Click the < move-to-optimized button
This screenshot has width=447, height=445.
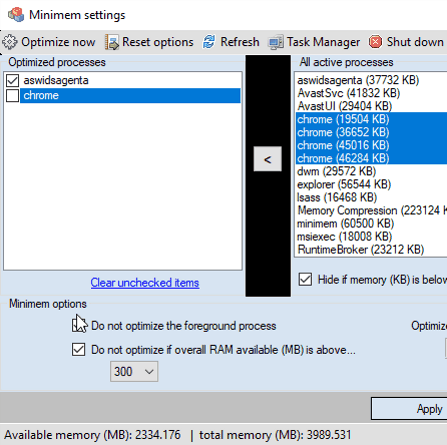point(267,159)
